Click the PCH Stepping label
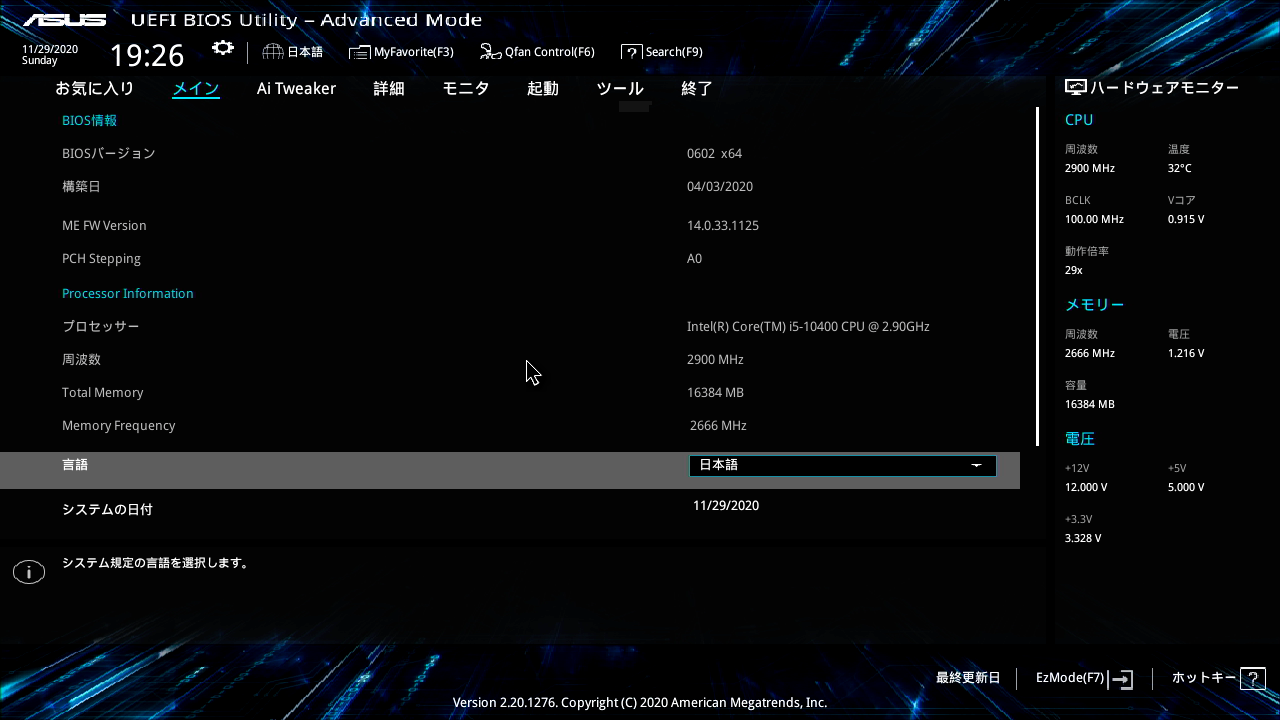Screen dimensions: 1280x720 (x=101, y=259)
